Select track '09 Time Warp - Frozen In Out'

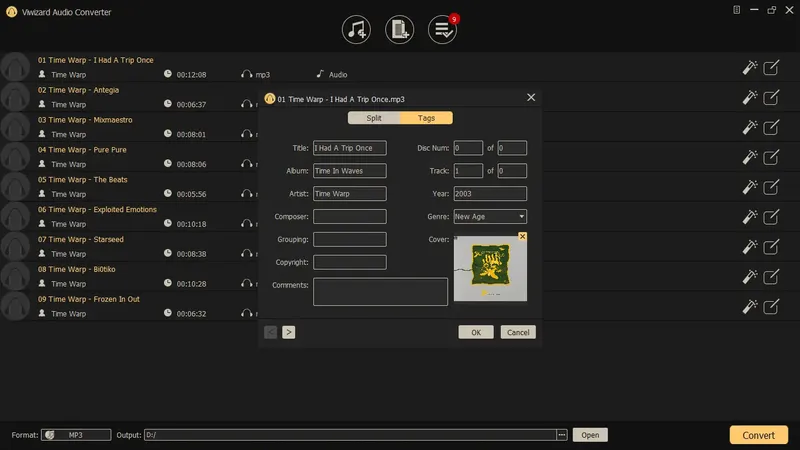click(x=88, y=299)
